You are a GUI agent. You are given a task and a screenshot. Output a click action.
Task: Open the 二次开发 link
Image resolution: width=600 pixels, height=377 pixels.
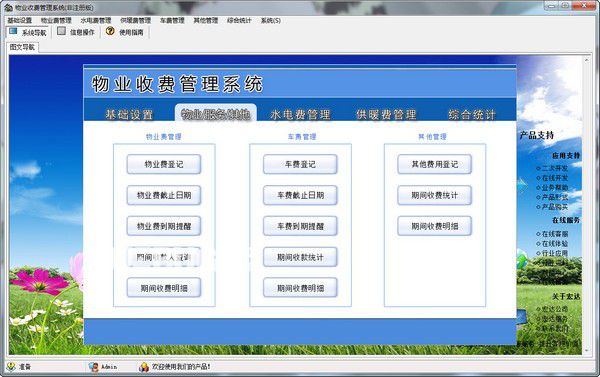click(555, 168)
